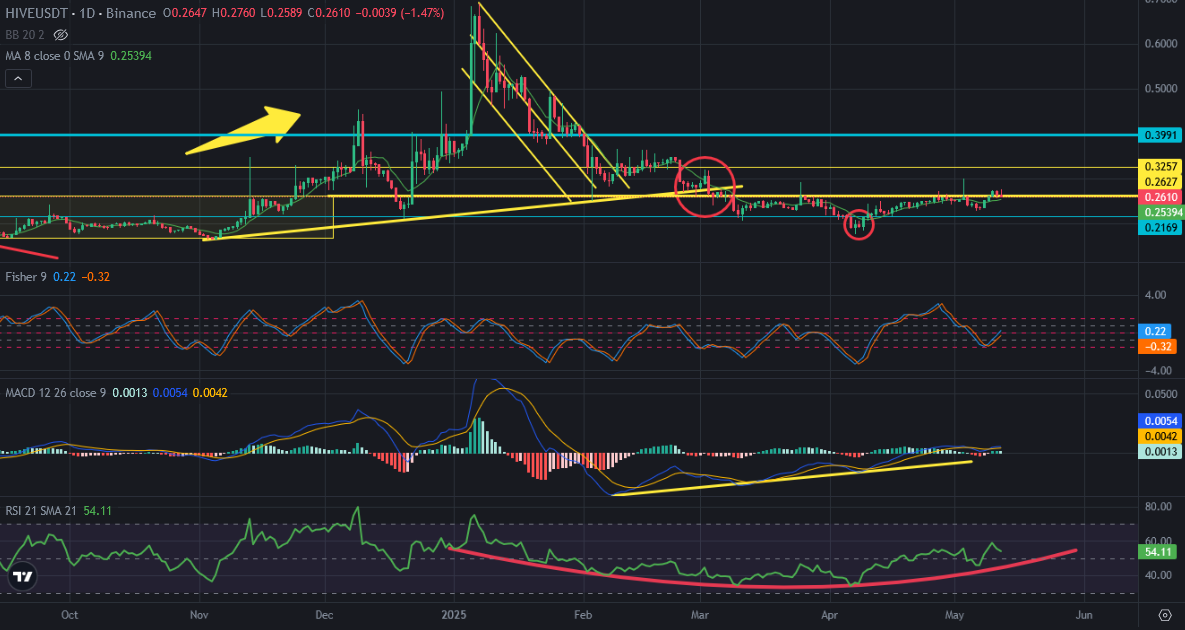Click the red 0.2610 current price label
The image size is (1185, 630).
click(1160, 196)
